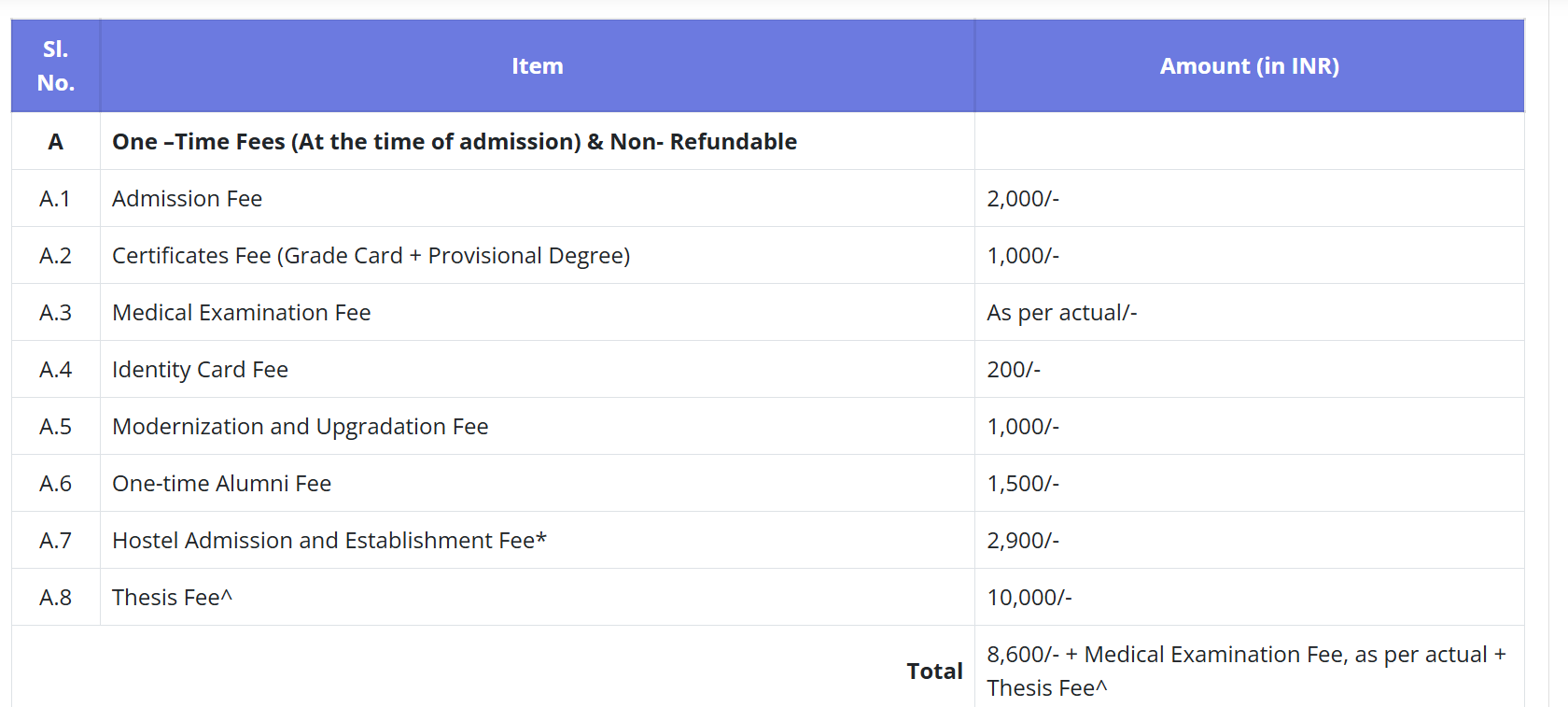The height and width of the screenshot is (707, 1568).
Task: Click the bold "Total" label
Action: 934,672
